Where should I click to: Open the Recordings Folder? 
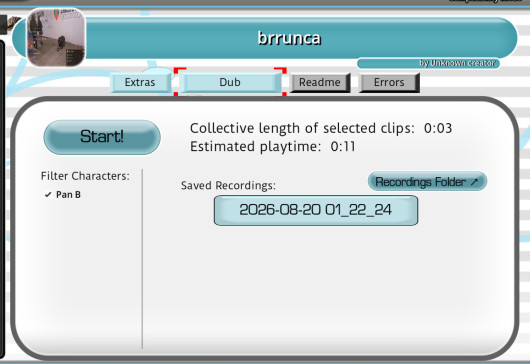[427, 182]
